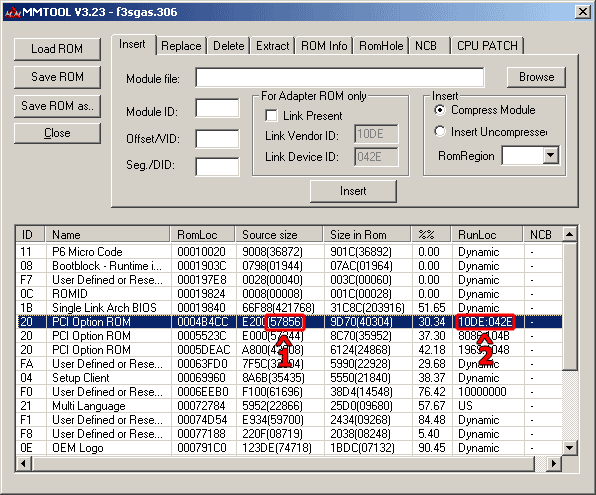Screen dimensions: 596x495
Task: Switch to the Replace tab
Action: [181, 46]
